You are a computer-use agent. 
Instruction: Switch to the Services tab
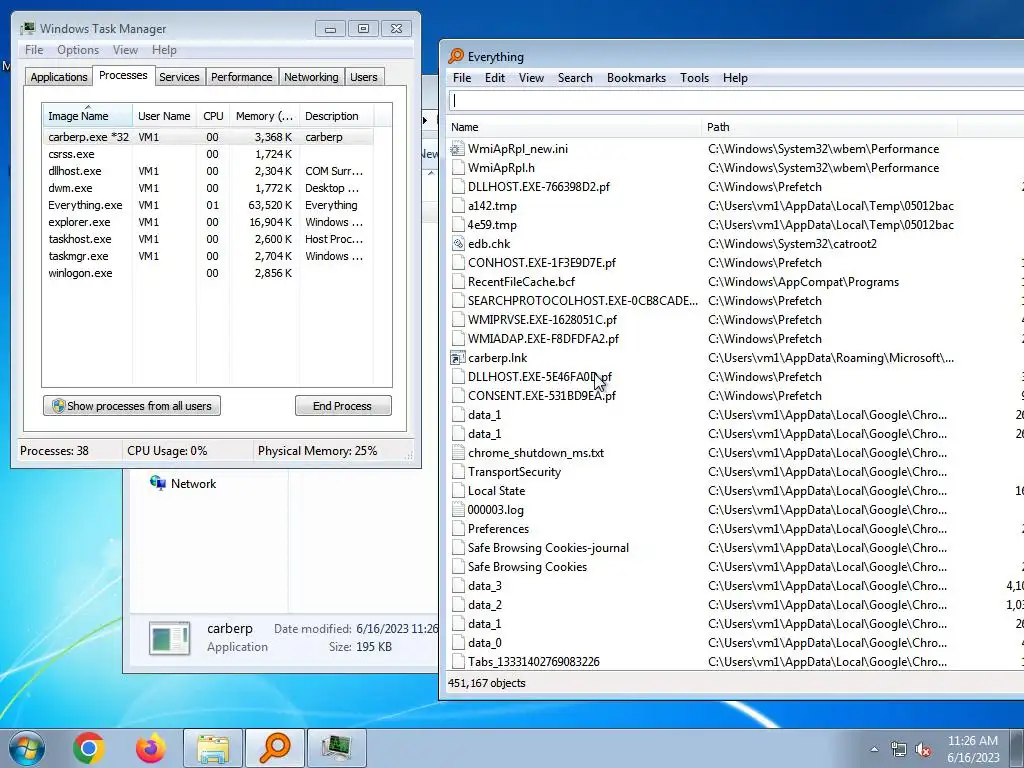click(179, 77)
